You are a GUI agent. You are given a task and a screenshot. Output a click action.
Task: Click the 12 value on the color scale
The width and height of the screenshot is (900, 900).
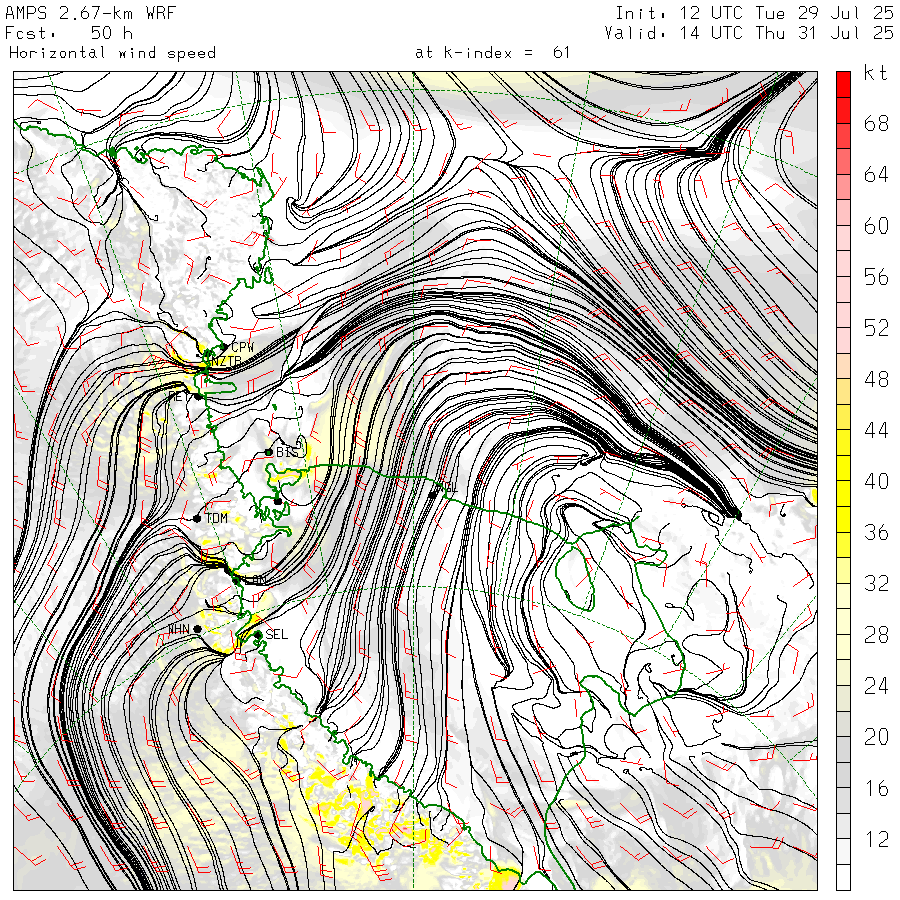pyautogui.click(x=876, y=839)
